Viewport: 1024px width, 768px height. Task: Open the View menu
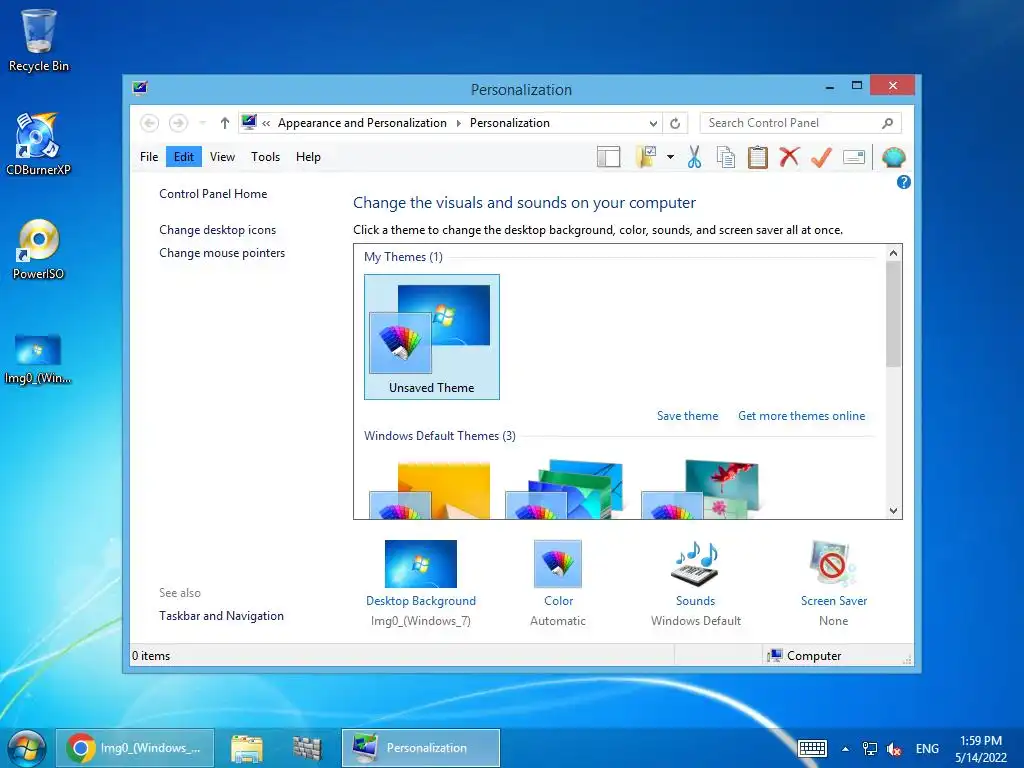click(222, 157)
